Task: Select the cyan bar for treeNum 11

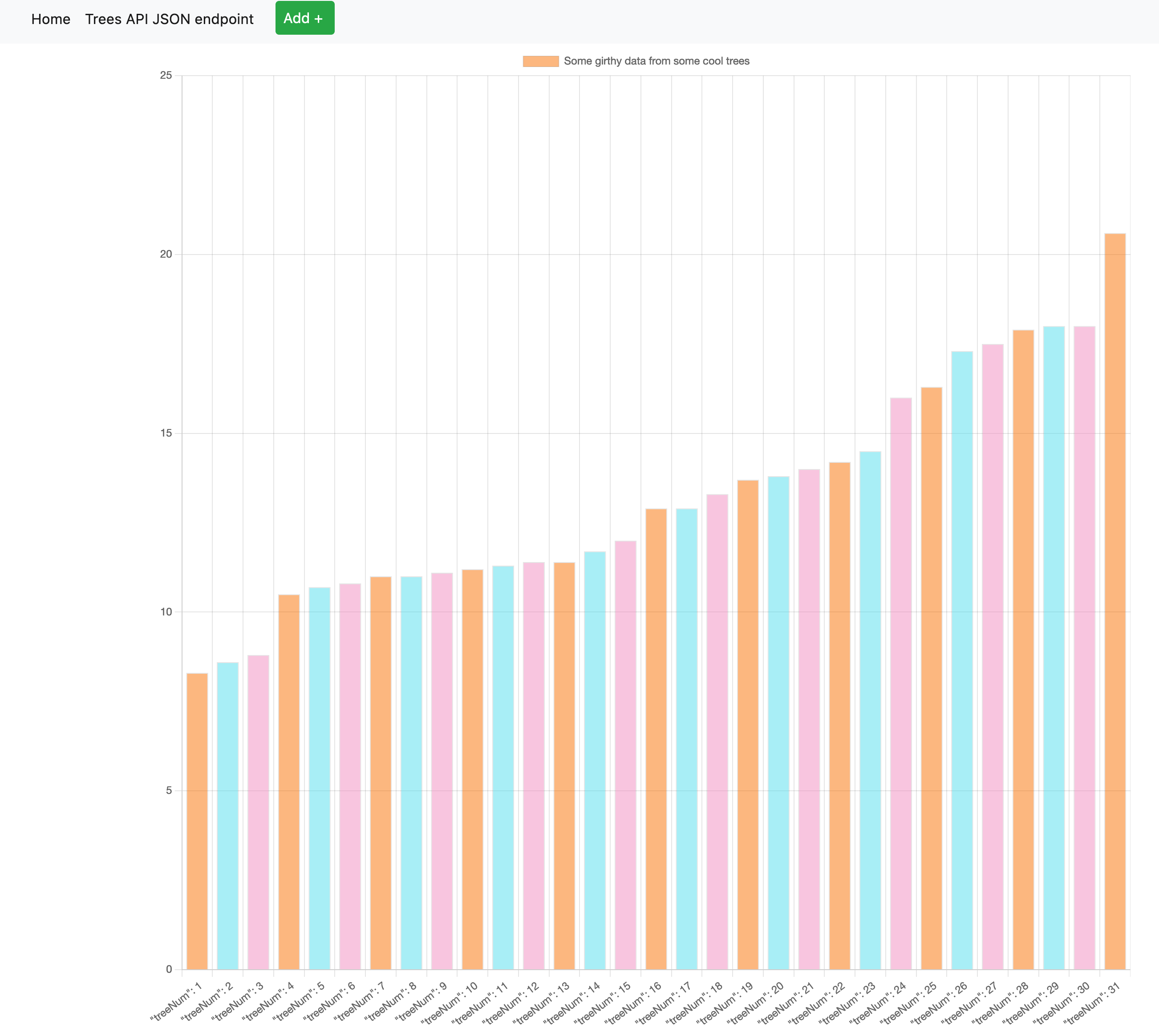Action: coord(503,768)
